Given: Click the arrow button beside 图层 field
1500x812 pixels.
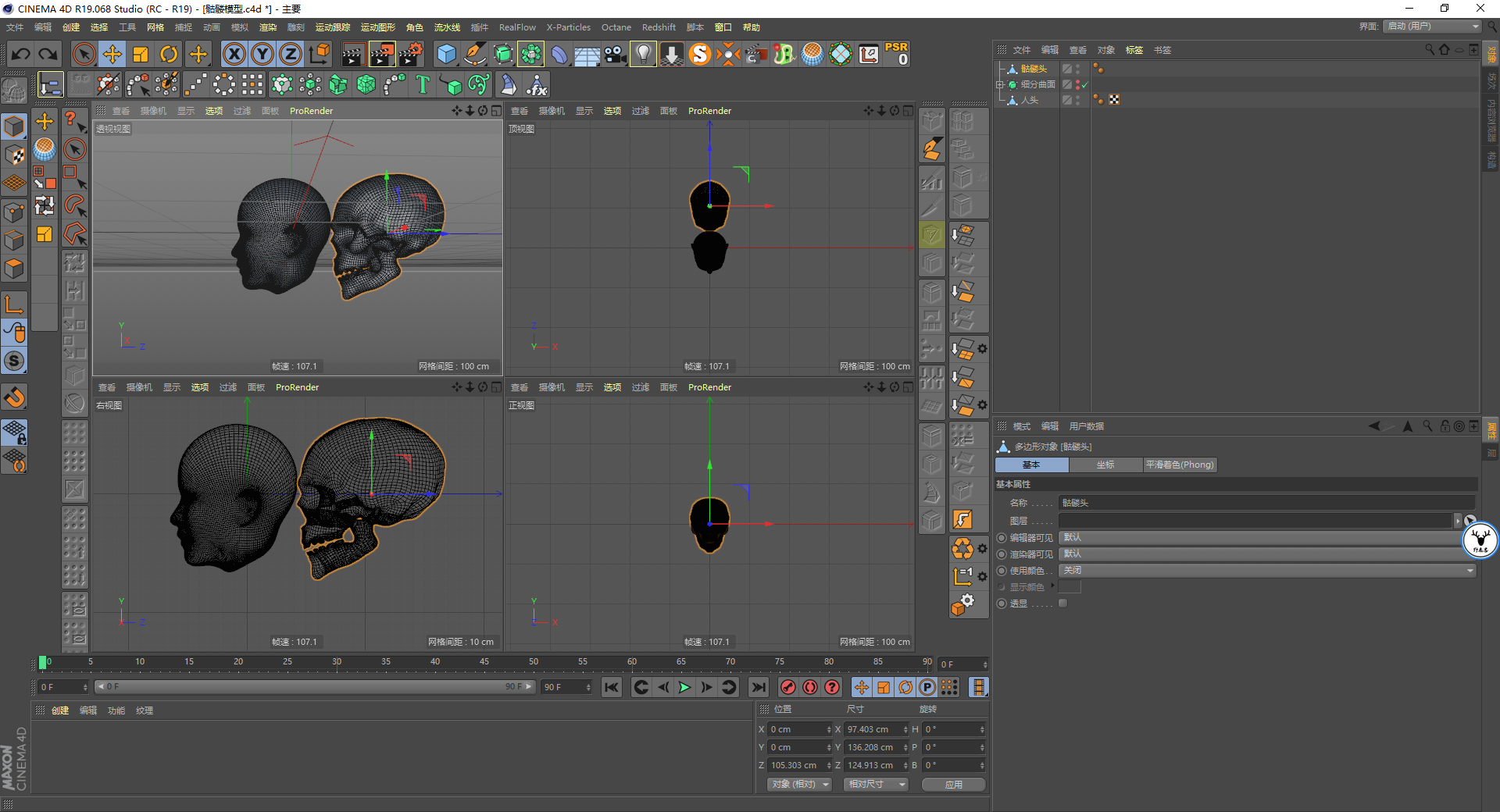Looking at the screenshot, I should pos(1457,521).
